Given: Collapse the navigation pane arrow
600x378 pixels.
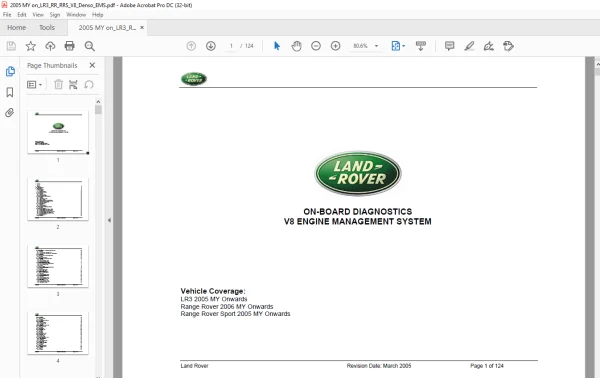Looking at the screenshot, I should coord(109,220).
